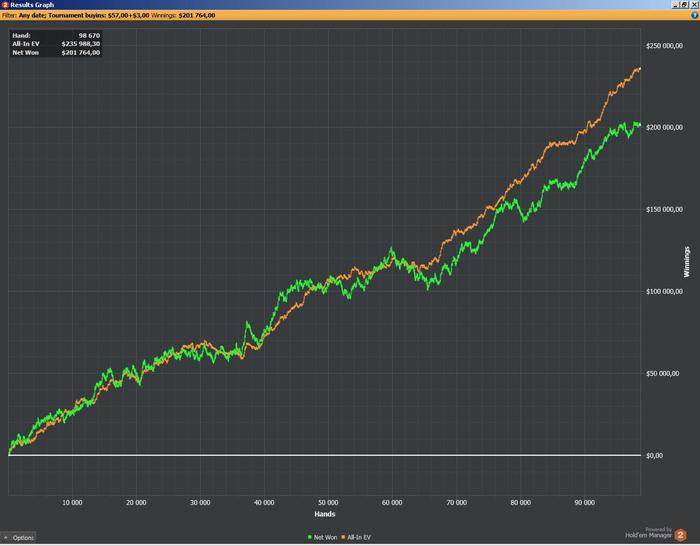700x546 pixels.
Task: Click the Results Graph title text
Action: point(32,4)
